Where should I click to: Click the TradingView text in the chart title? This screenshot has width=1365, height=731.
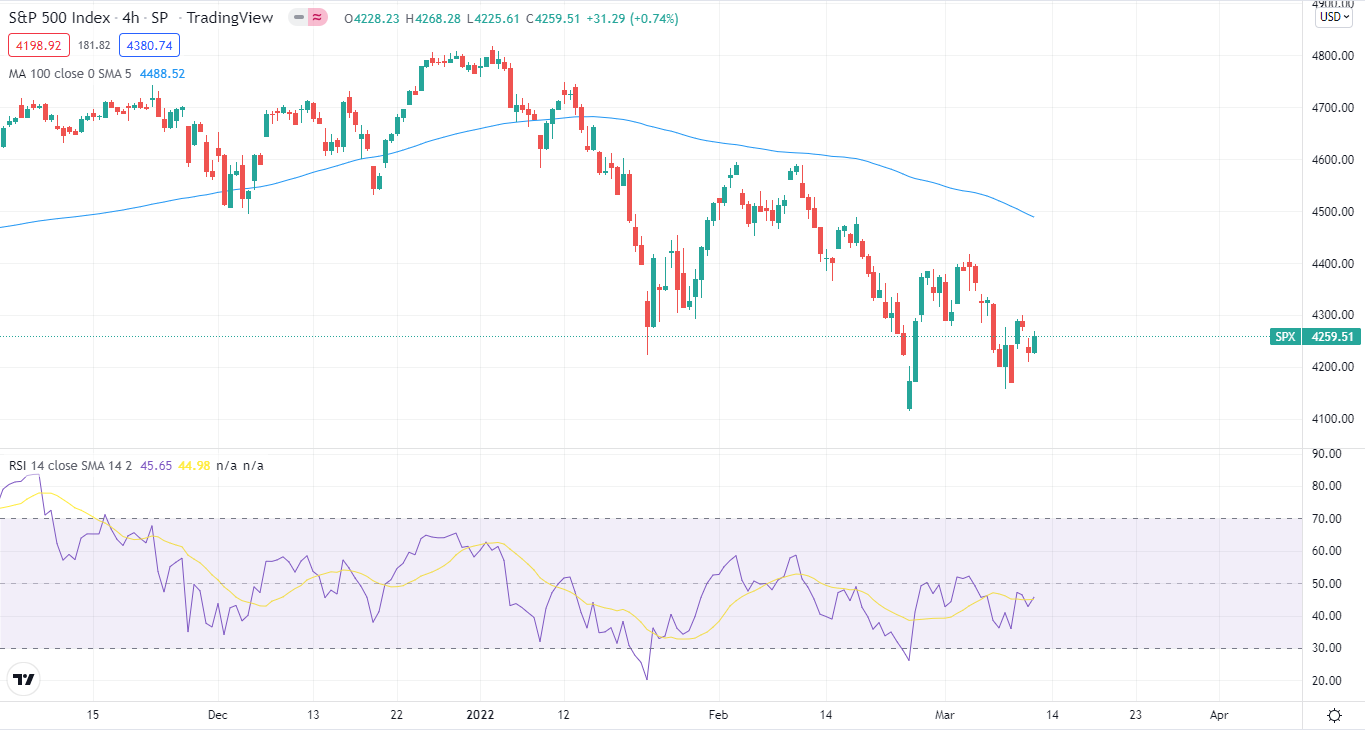click(230, 18)
